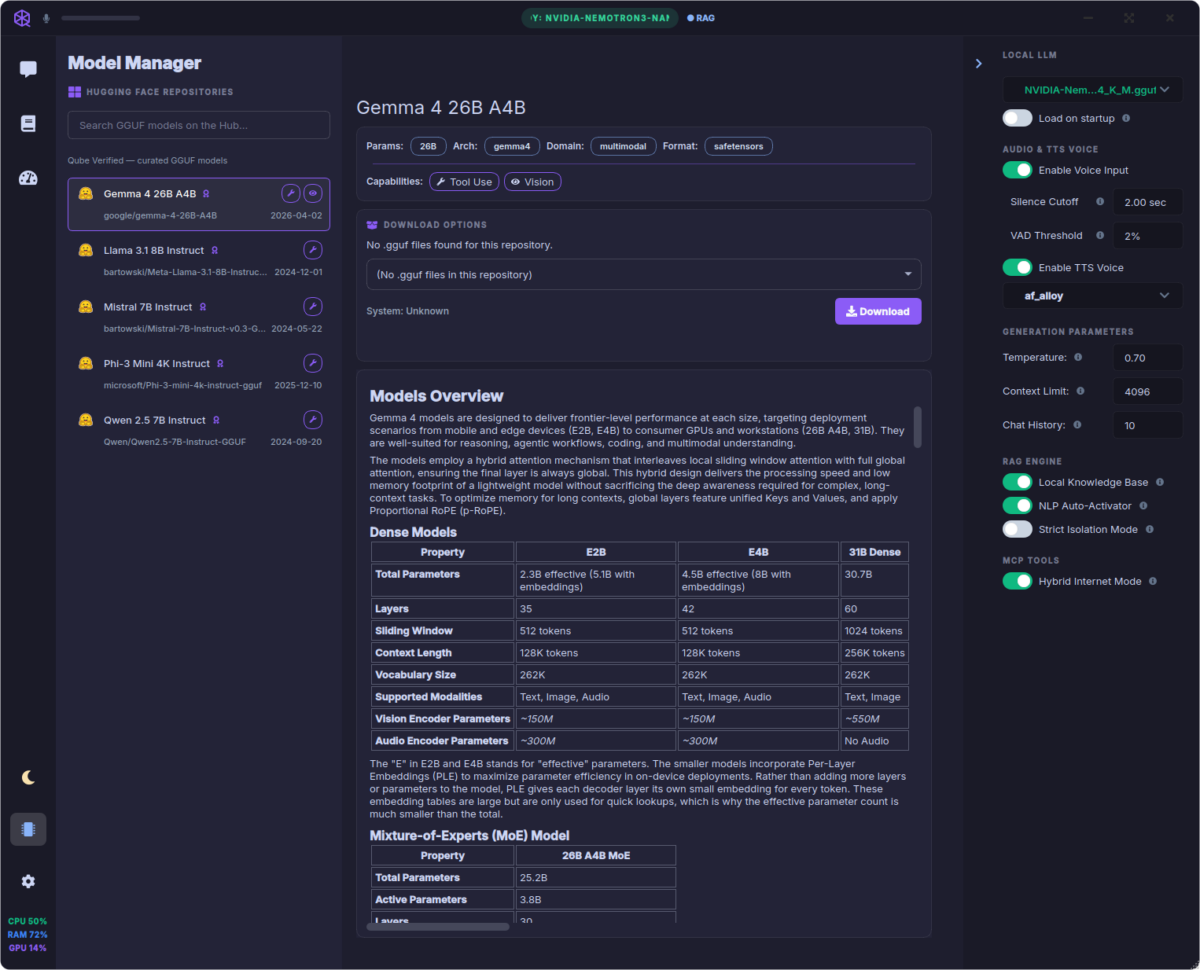Click the Context Limit value field

[1148, 391]
